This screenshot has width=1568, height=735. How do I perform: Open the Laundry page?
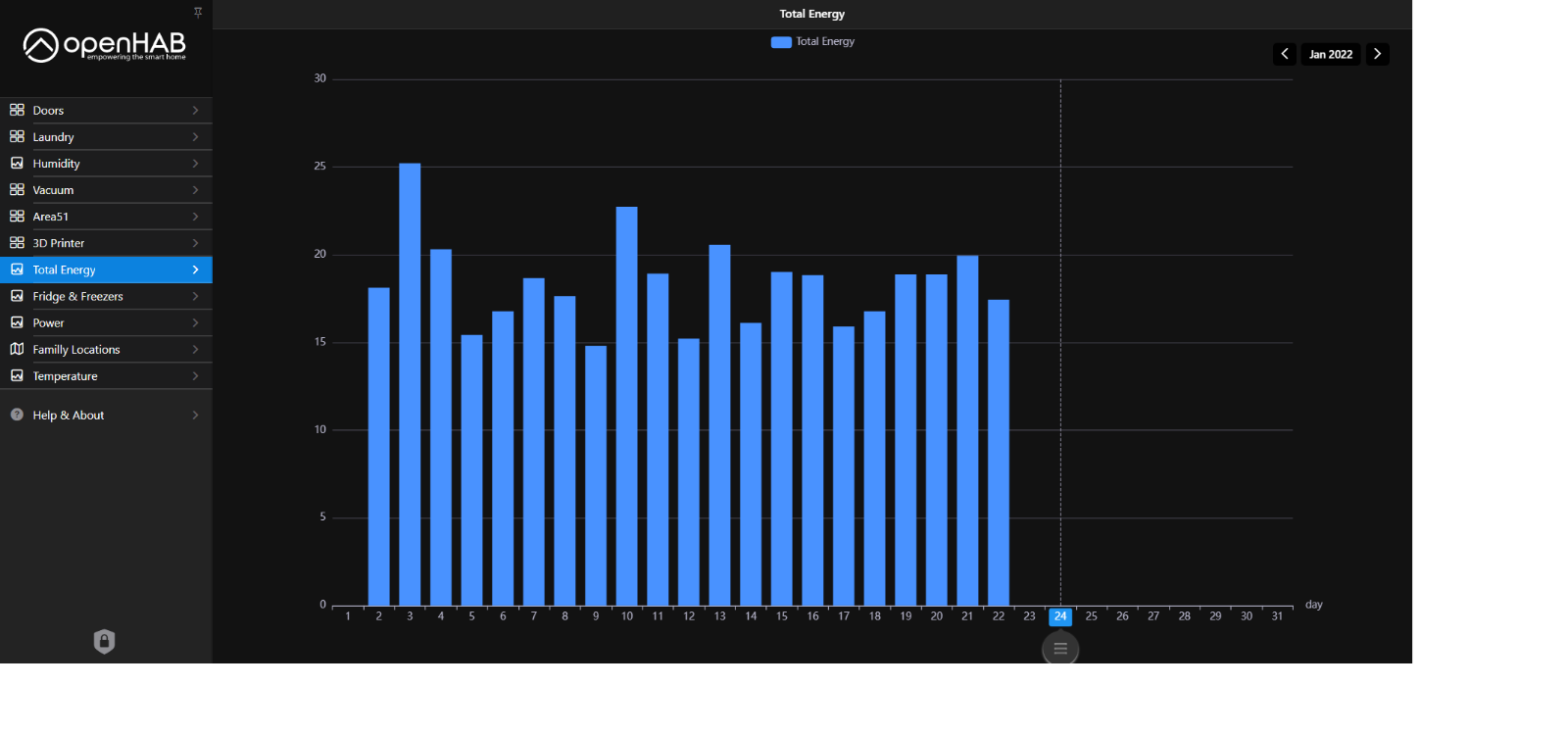(x=106, y=136)
